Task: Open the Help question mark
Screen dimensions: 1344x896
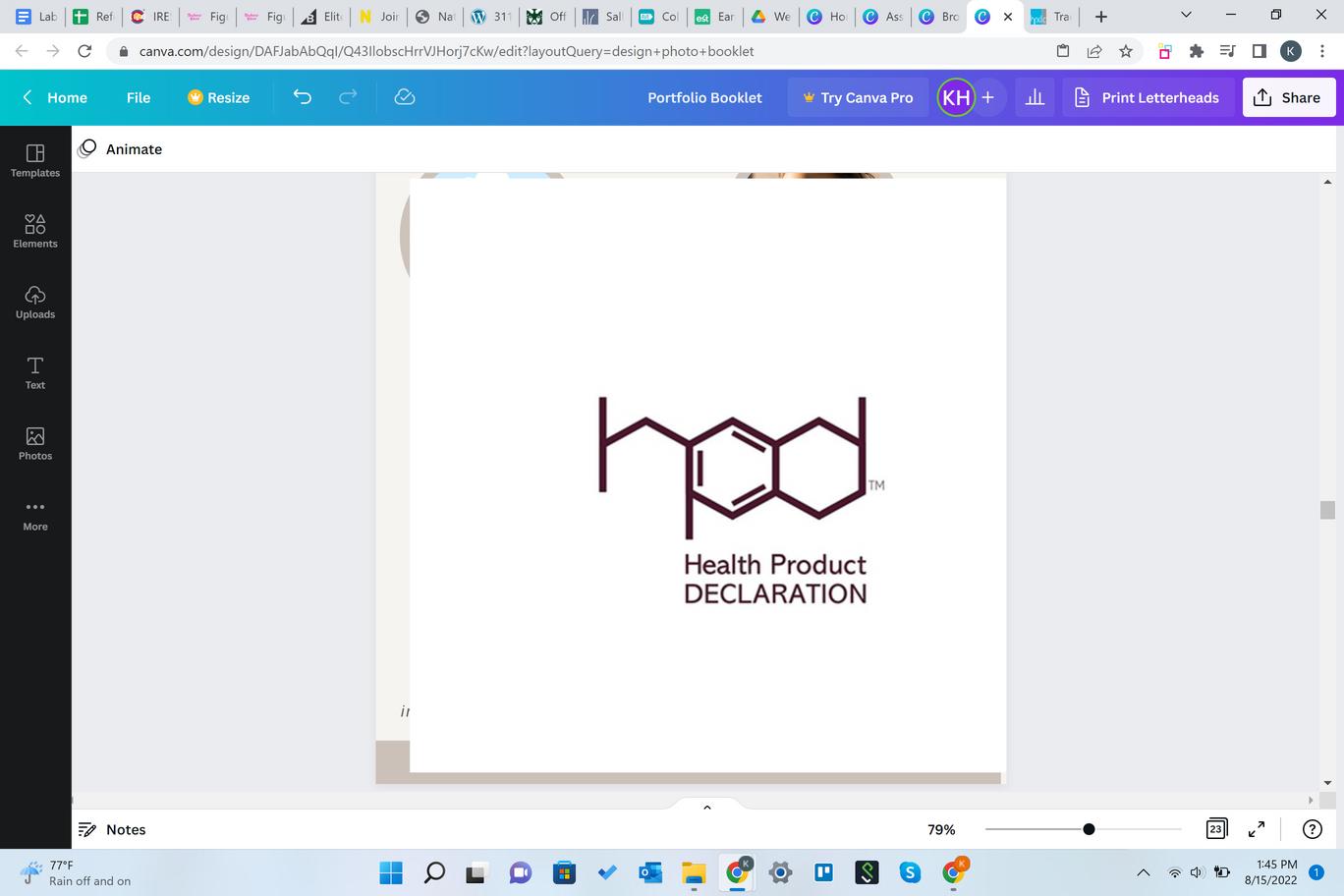Action: point(1313,829)
